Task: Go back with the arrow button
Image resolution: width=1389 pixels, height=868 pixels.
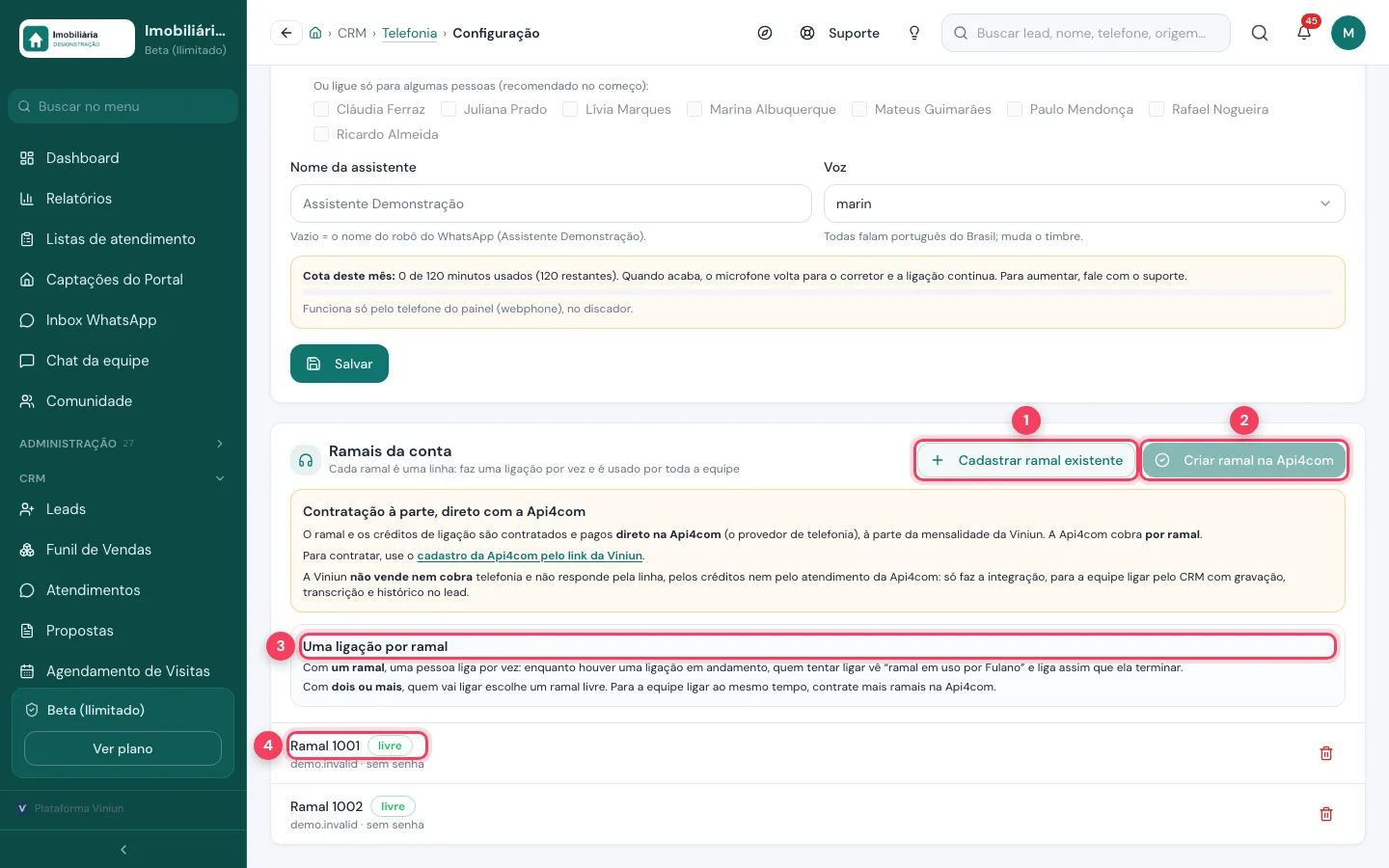Action: click(286, 33)
